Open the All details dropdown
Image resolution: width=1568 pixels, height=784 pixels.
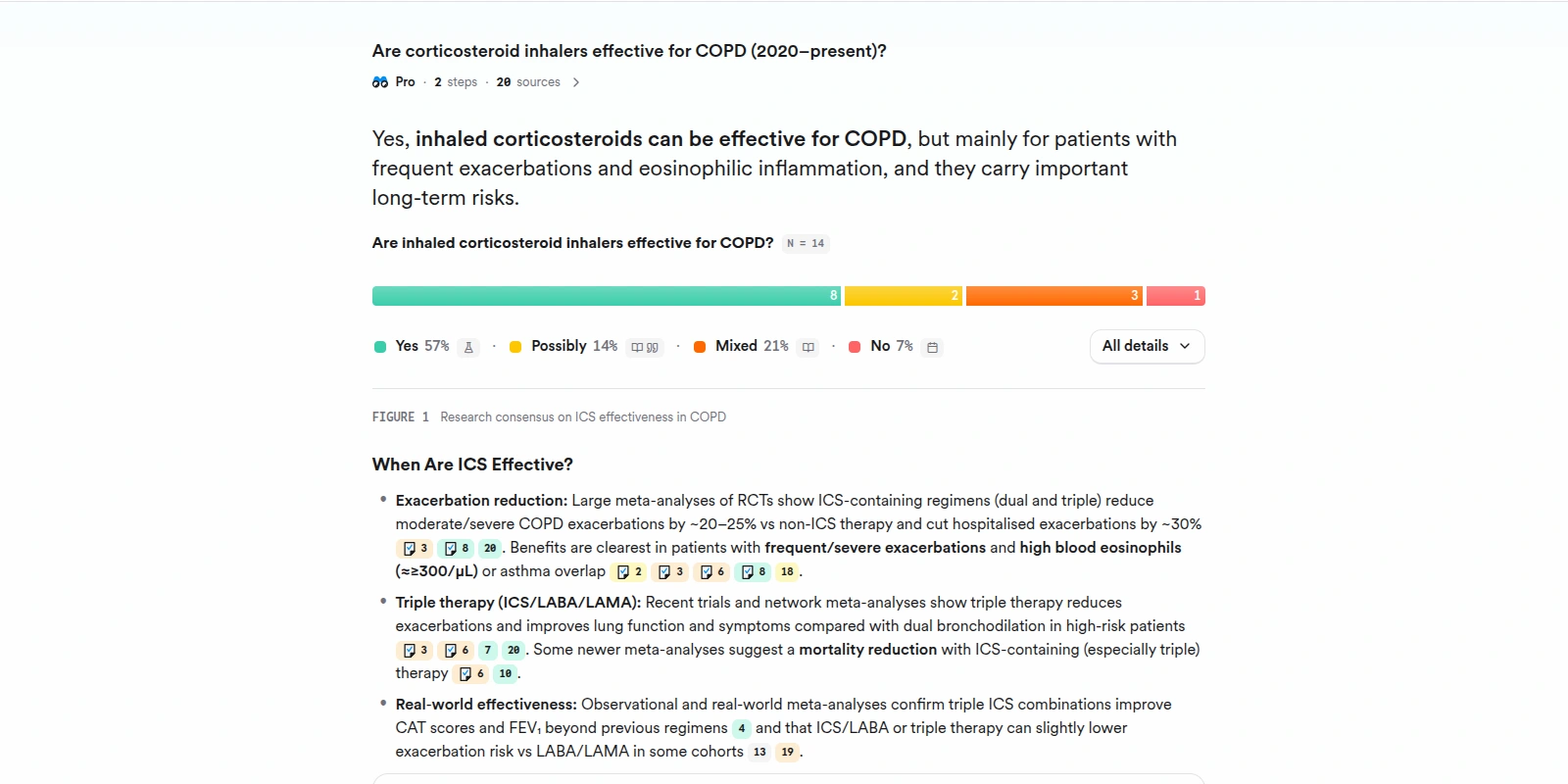1147,346
